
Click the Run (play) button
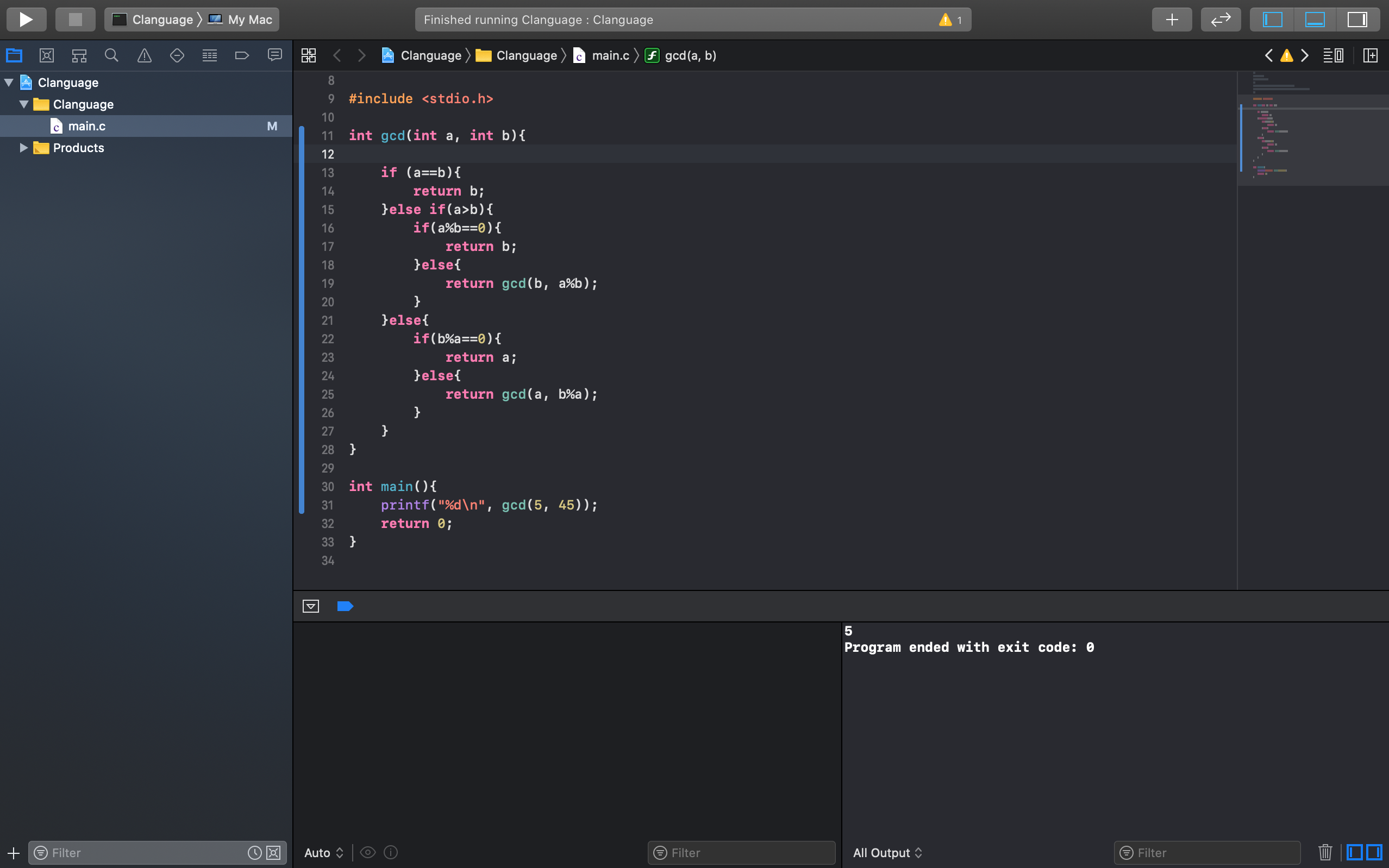[26, 20]
